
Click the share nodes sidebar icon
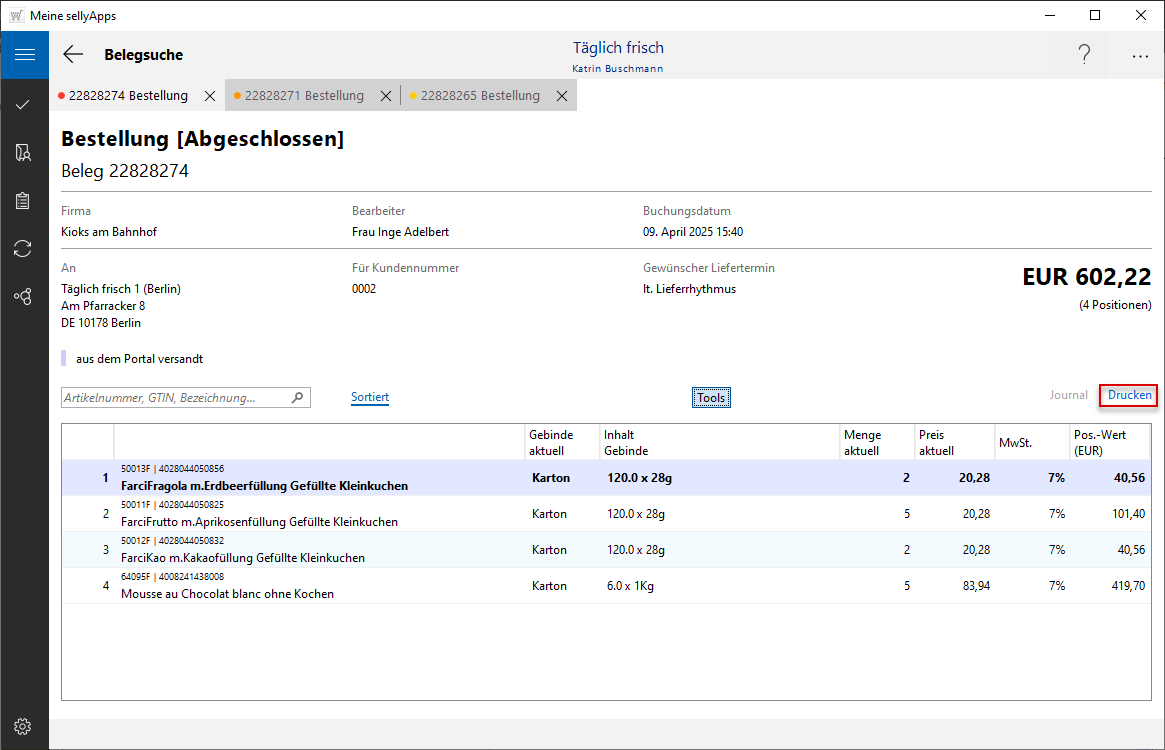click(x=23, y=296)
